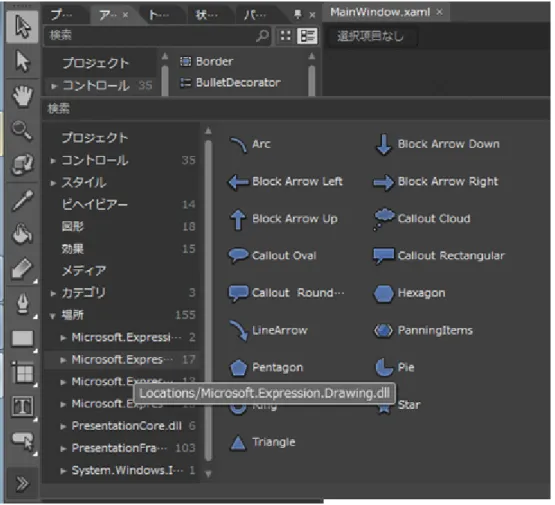Select the Grid layout tool
Image resolution: width=555 pixels, height=505 pixels.
point(22,373)
